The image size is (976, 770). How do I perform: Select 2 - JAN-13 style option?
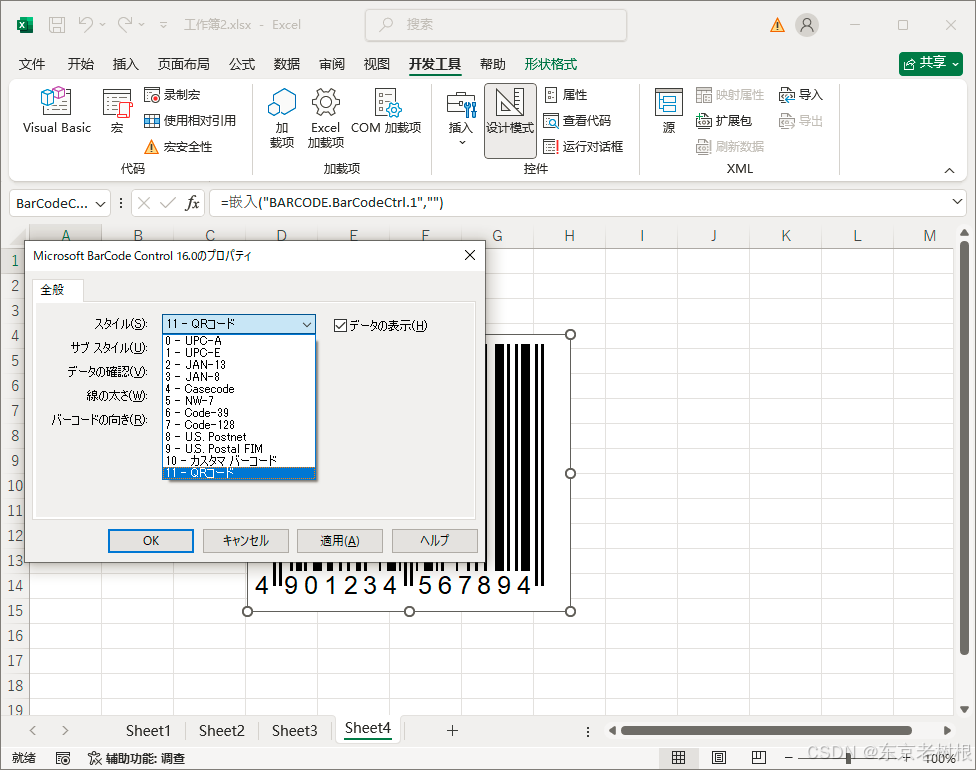coord(239,365)
